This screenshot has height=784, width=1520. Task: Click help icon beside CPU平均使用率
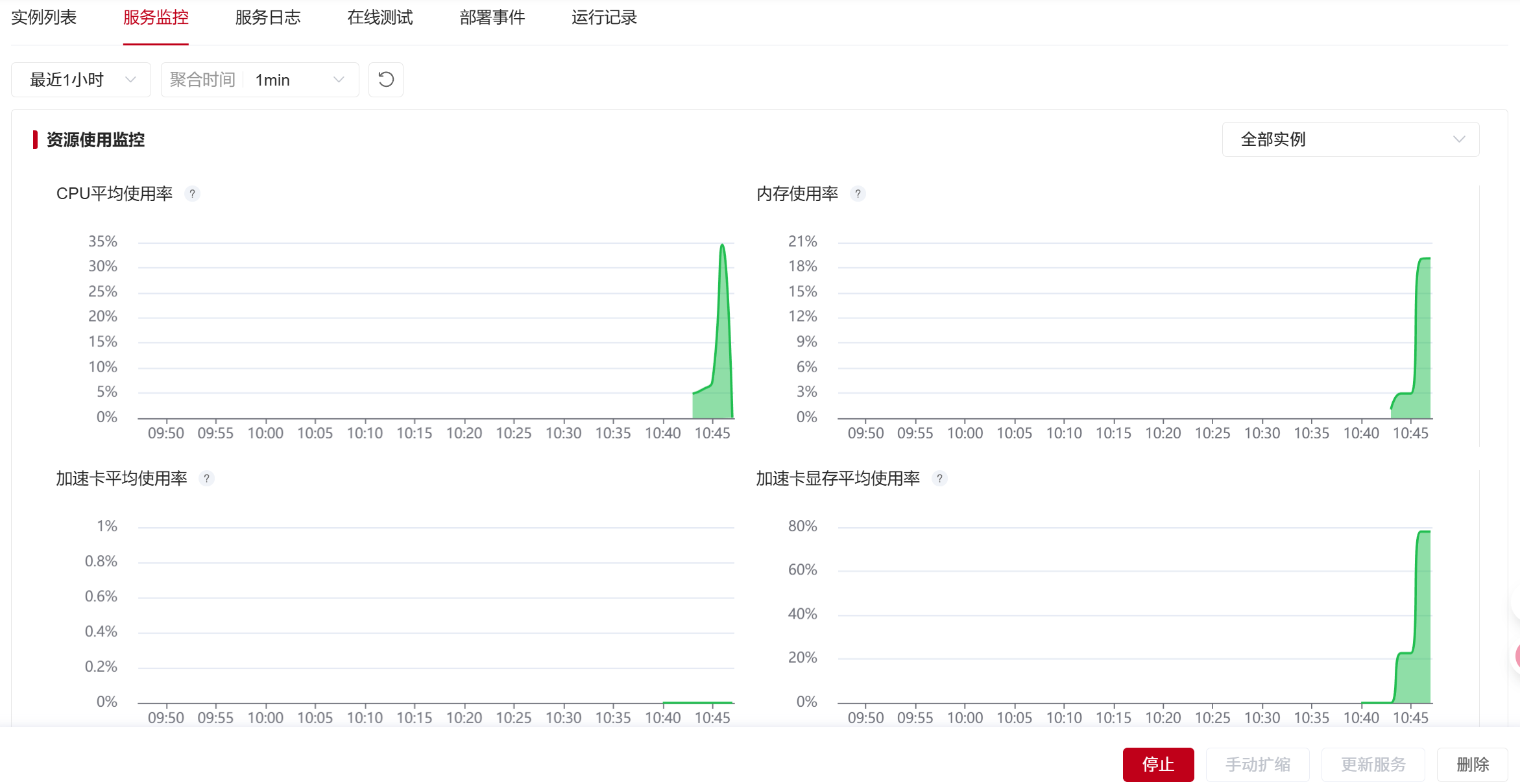click(192, 194)
